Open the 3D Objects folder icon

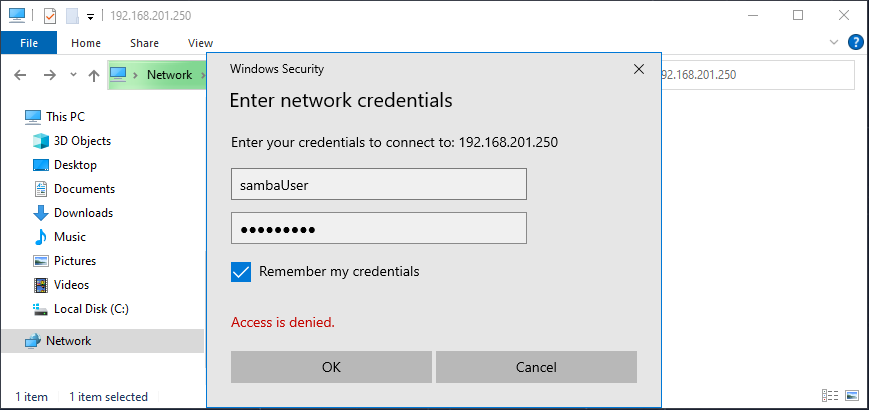(41, 141)
